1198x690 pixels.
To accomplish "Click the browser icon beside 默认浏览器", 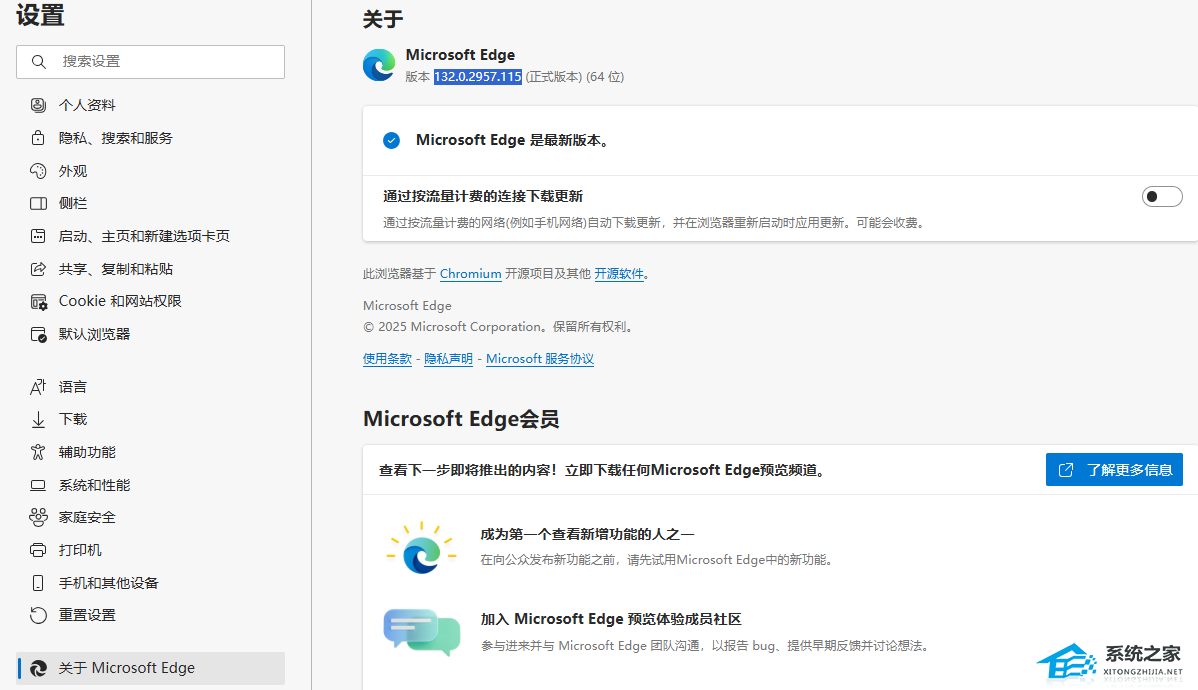I will pyautogui.click(x=38, y=335).
